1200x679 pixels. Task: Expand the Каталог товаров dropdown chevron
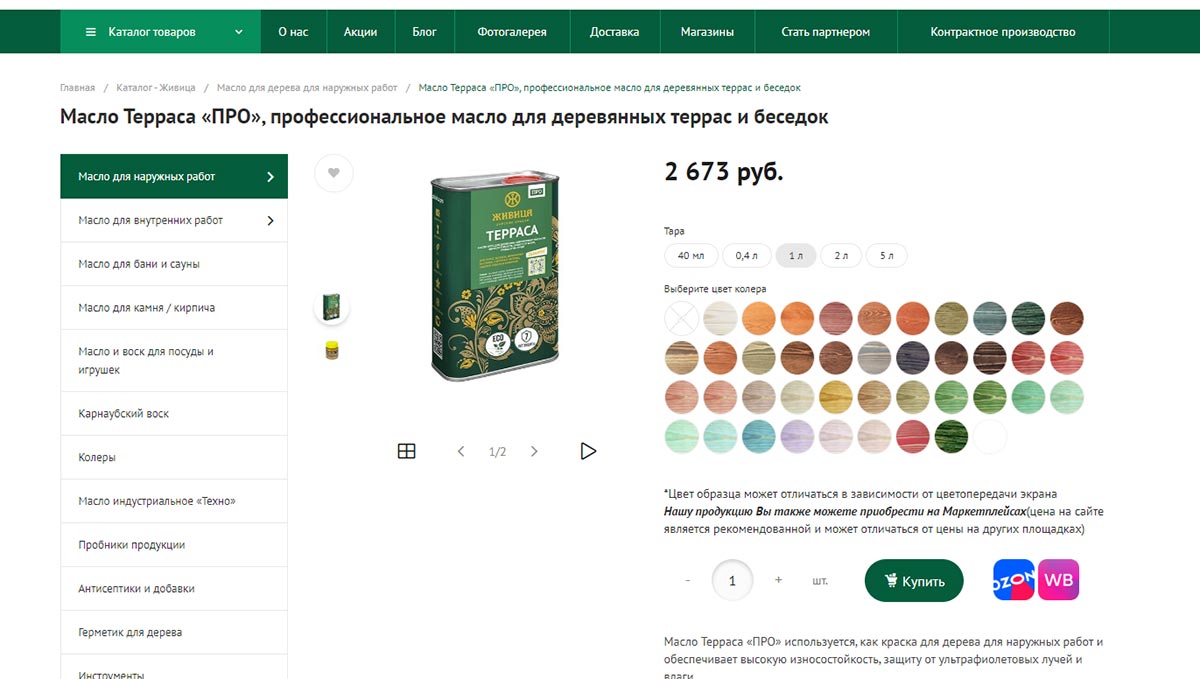tap(239, 32)
